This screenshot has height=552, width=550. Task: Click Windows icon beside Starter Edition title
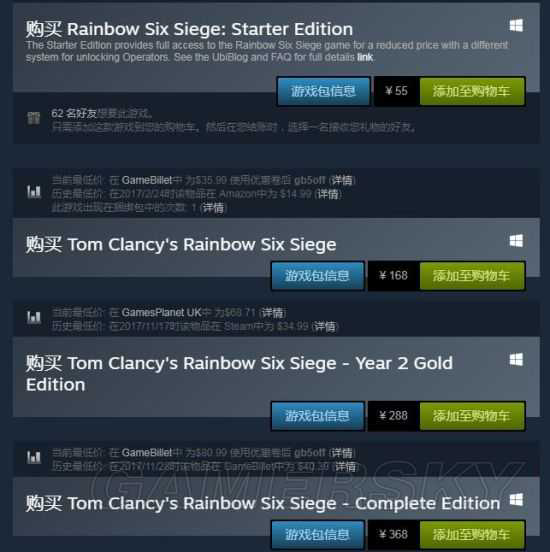516,25
